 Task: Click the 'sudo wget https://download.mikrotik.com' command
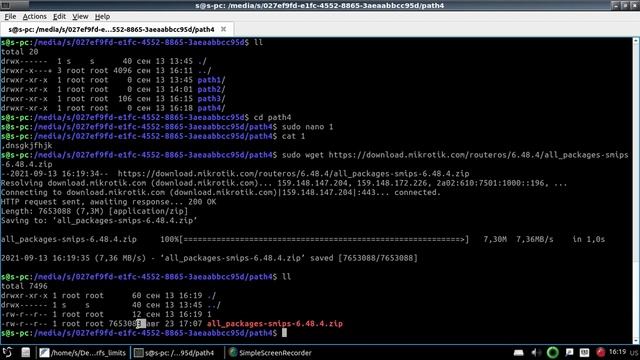(314, 160)
